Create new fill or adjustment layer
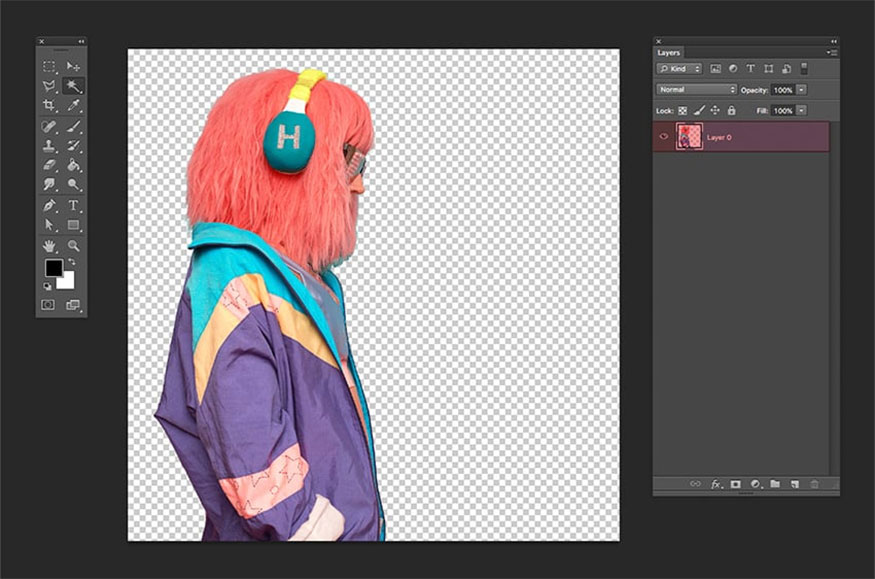Viewport: 875px width, 579px height. 756,484
